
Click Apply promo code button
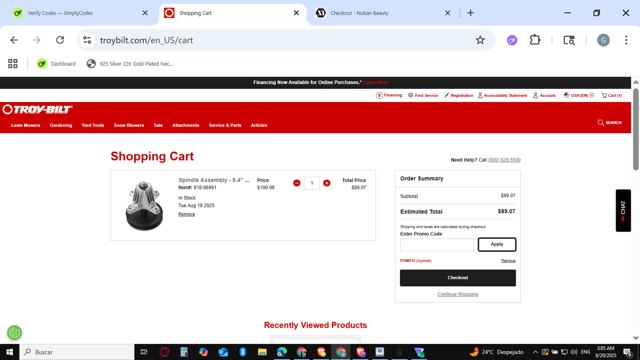point(497,244)
